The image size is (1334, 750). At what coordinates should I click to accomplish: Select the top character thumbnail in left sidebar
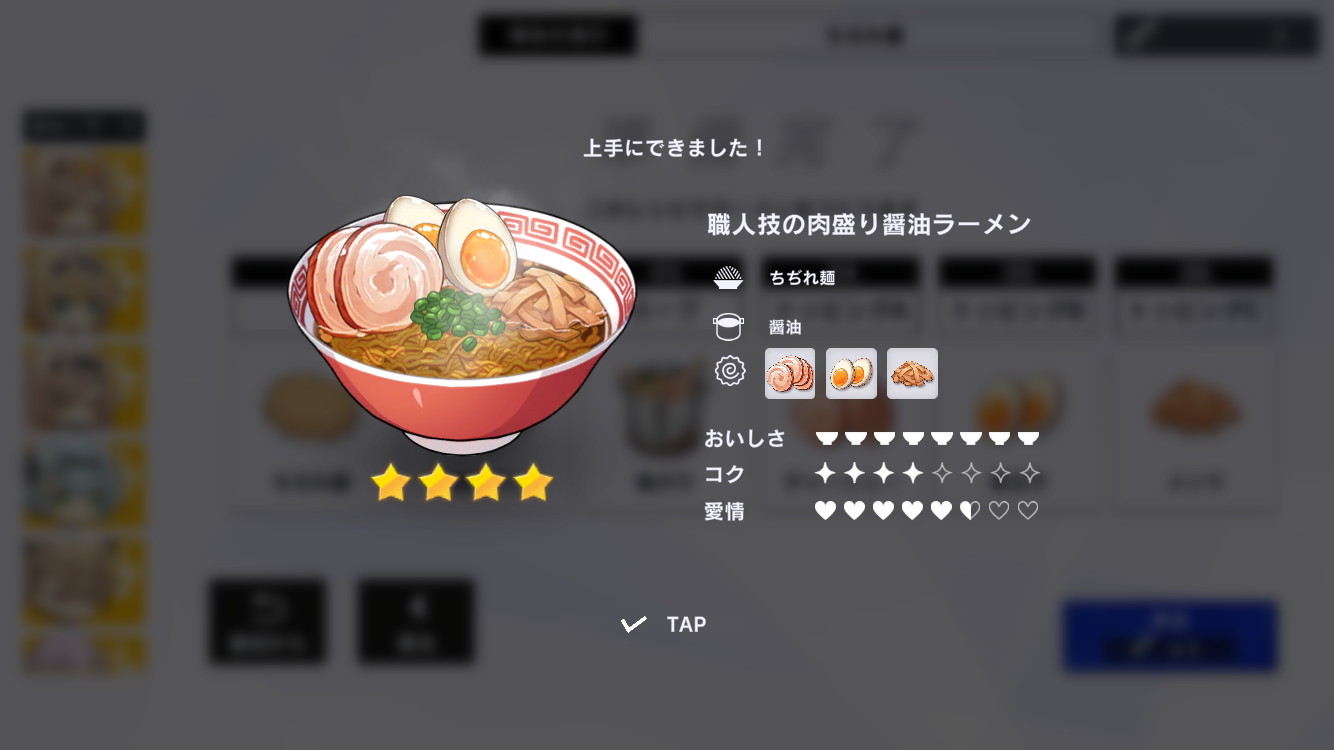click(x=85, y=192)
